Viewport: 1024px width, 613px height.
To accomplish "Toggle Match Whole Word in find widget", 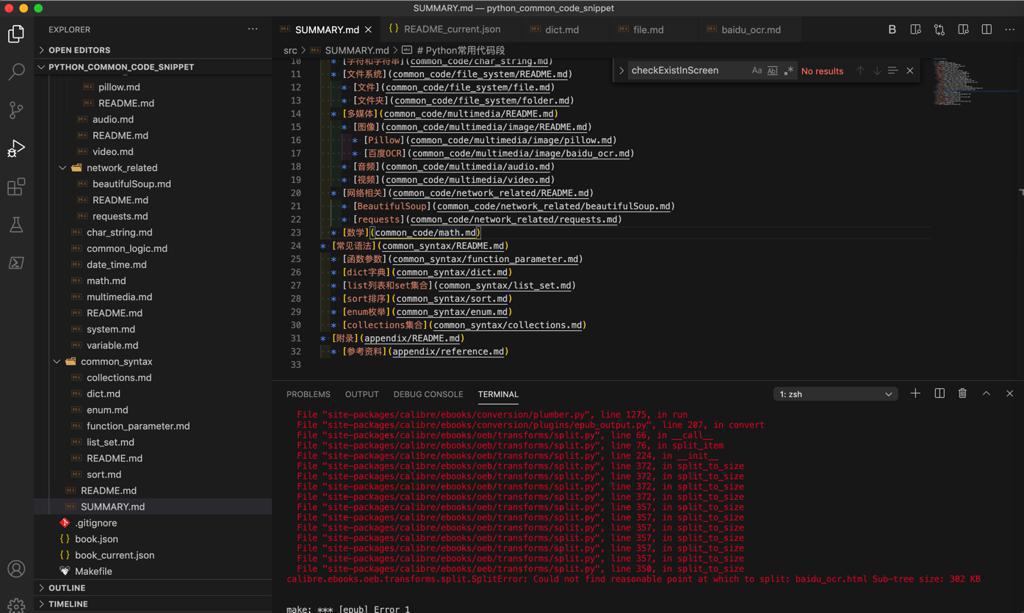I will point(772,71).
